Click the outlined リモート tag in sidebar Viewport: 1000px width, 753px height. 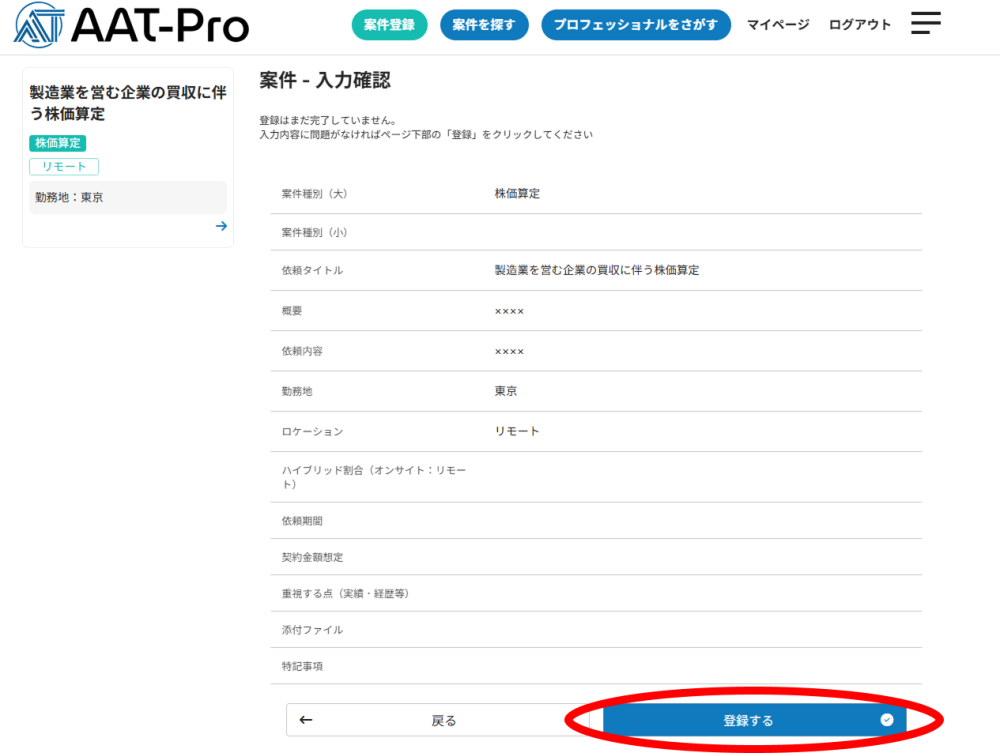[x=64, y=167]
